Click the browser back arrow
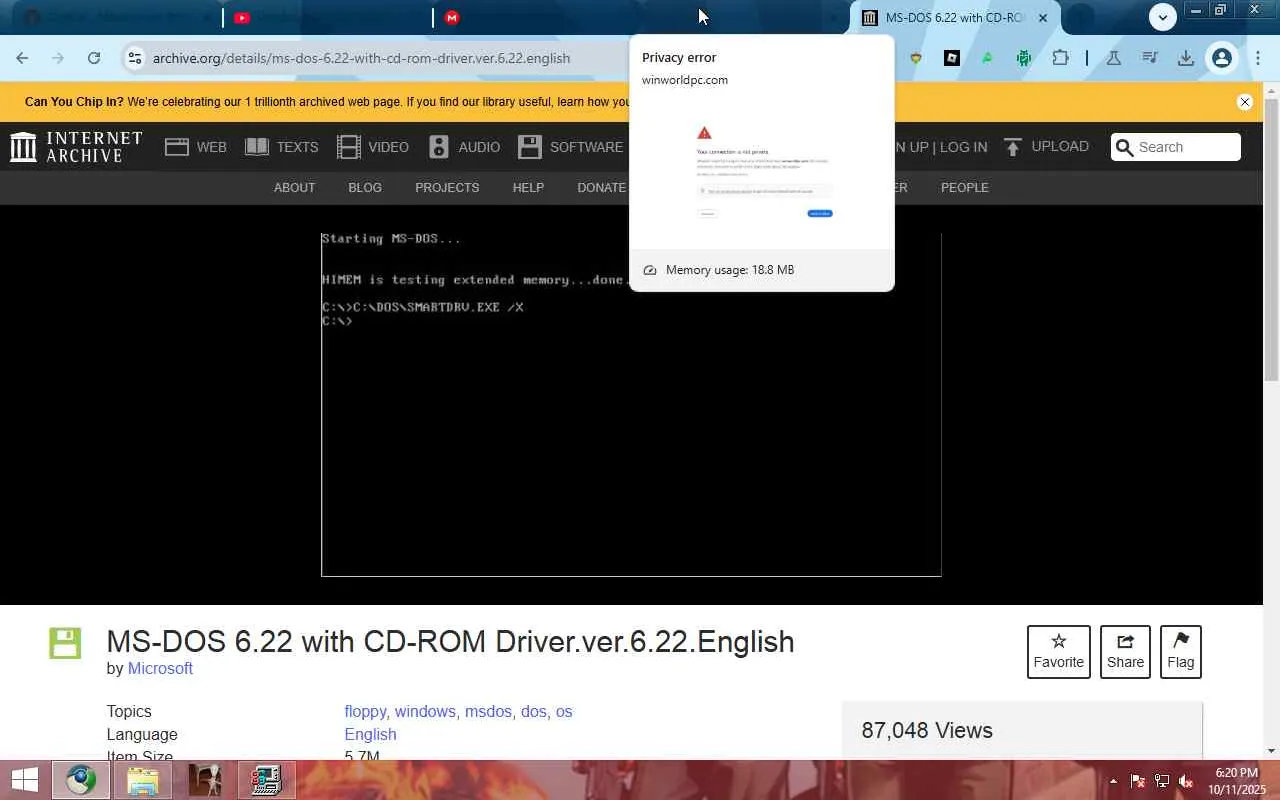The height and width of the screenshot is (800, 1280). point(22,58)
